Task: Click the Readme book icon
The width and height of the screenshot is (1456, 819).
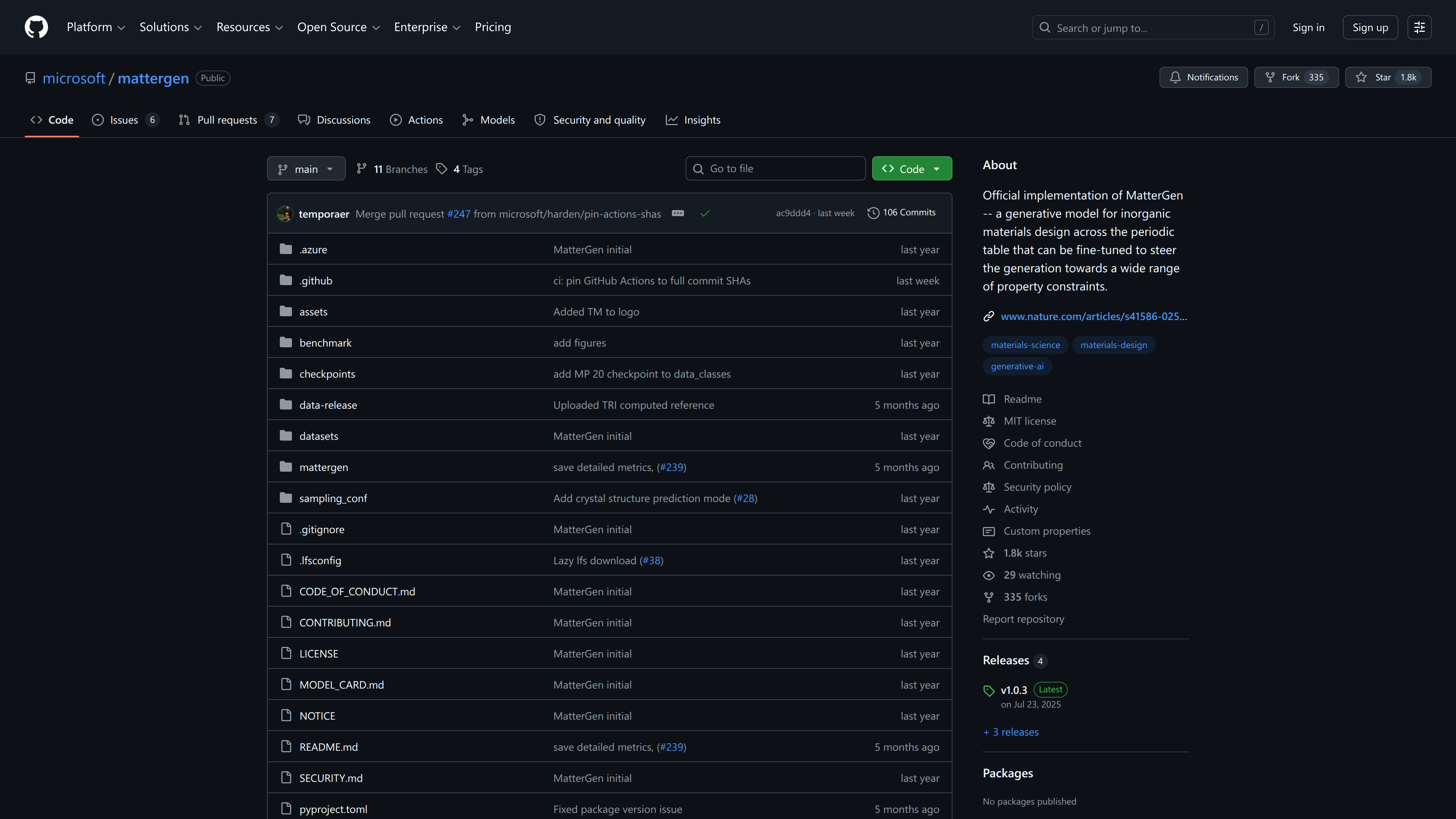Action: [x=988, y=399]
